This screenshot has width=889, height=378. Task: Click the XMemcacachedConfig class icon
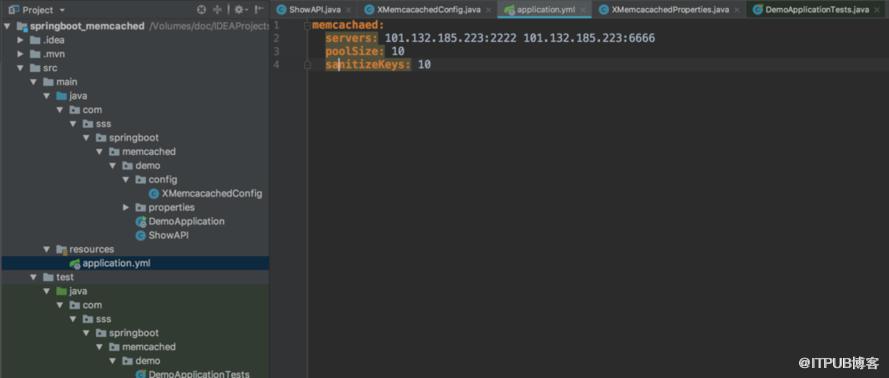click(x=154, y=194)
